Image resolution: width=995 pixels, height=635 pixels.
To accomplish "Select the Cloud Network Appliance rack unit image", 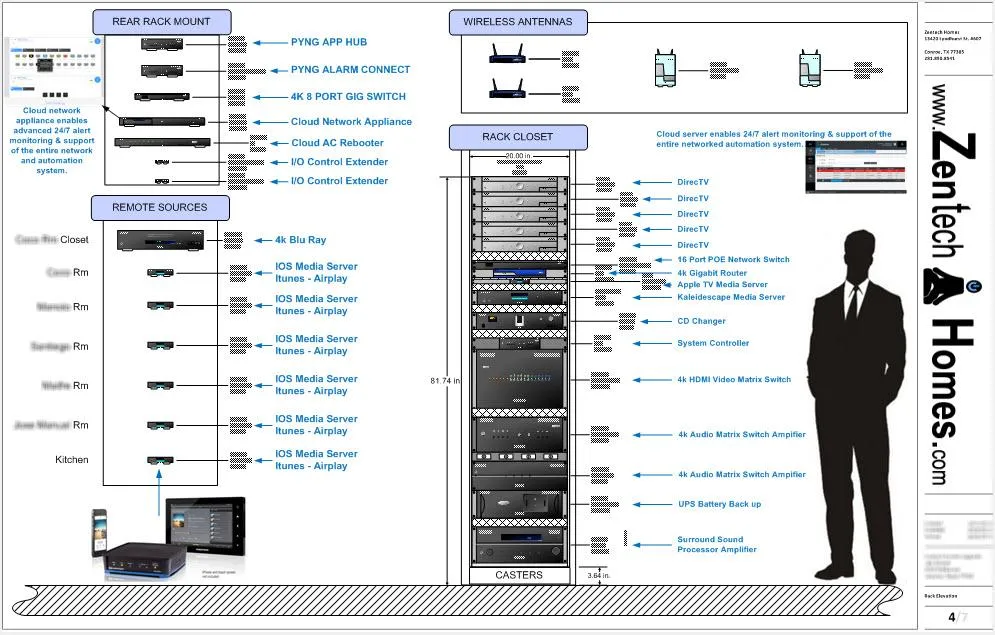I will pyautogui.click(x=162, y=121).
